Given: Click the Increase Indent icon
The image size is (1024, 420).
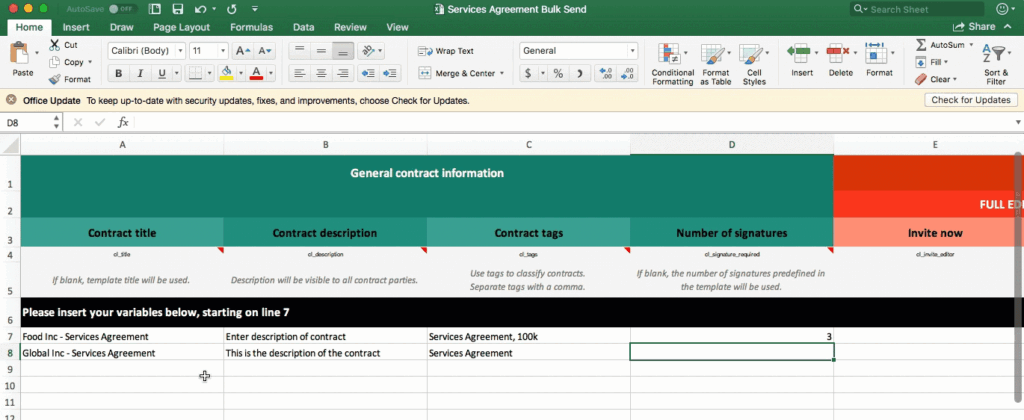Looking at the screenshot, I should (390, 73).
